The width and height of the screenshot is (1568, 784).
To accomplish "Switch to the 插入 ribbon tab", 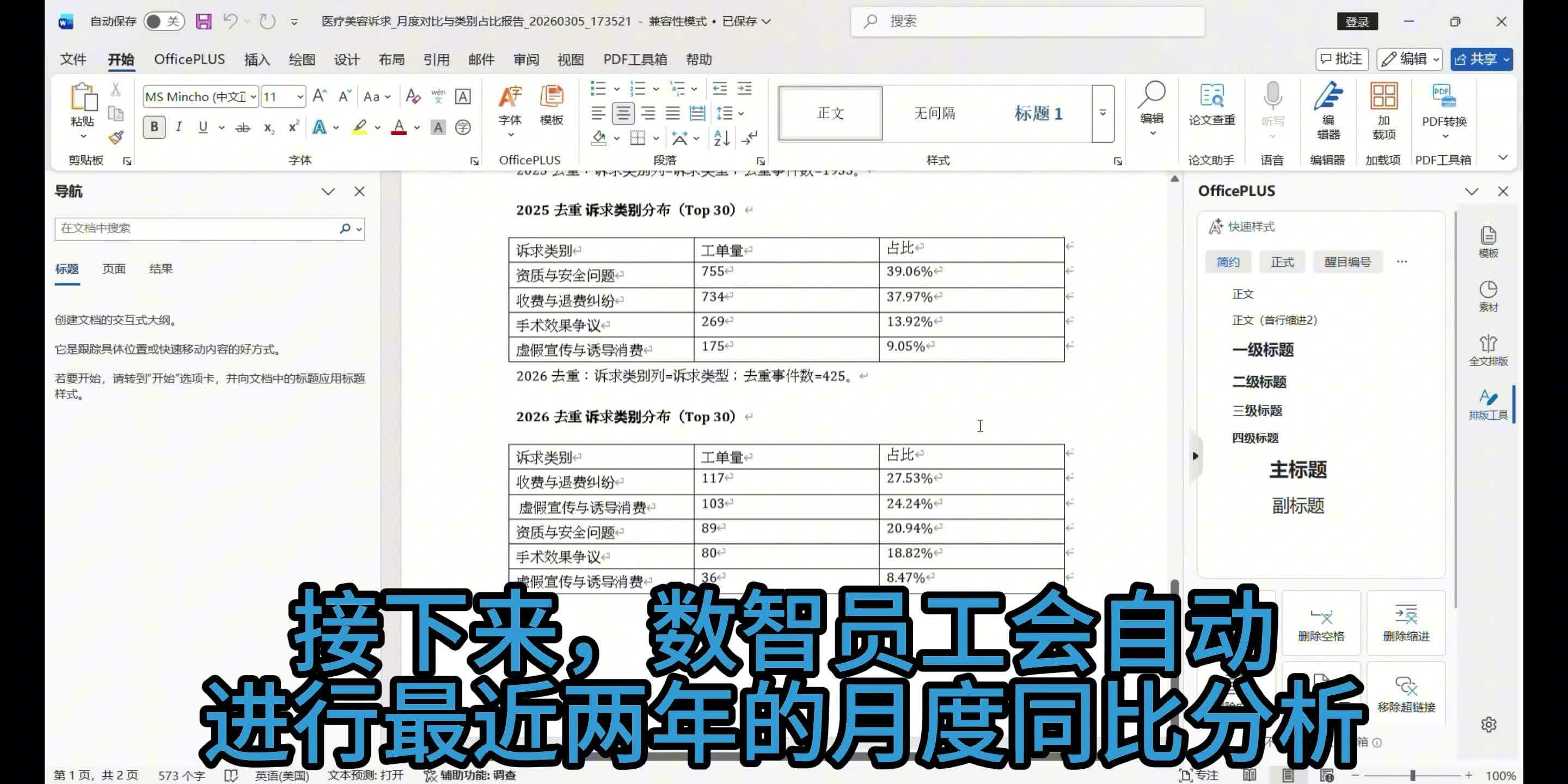I will click(x=256, y=60).
